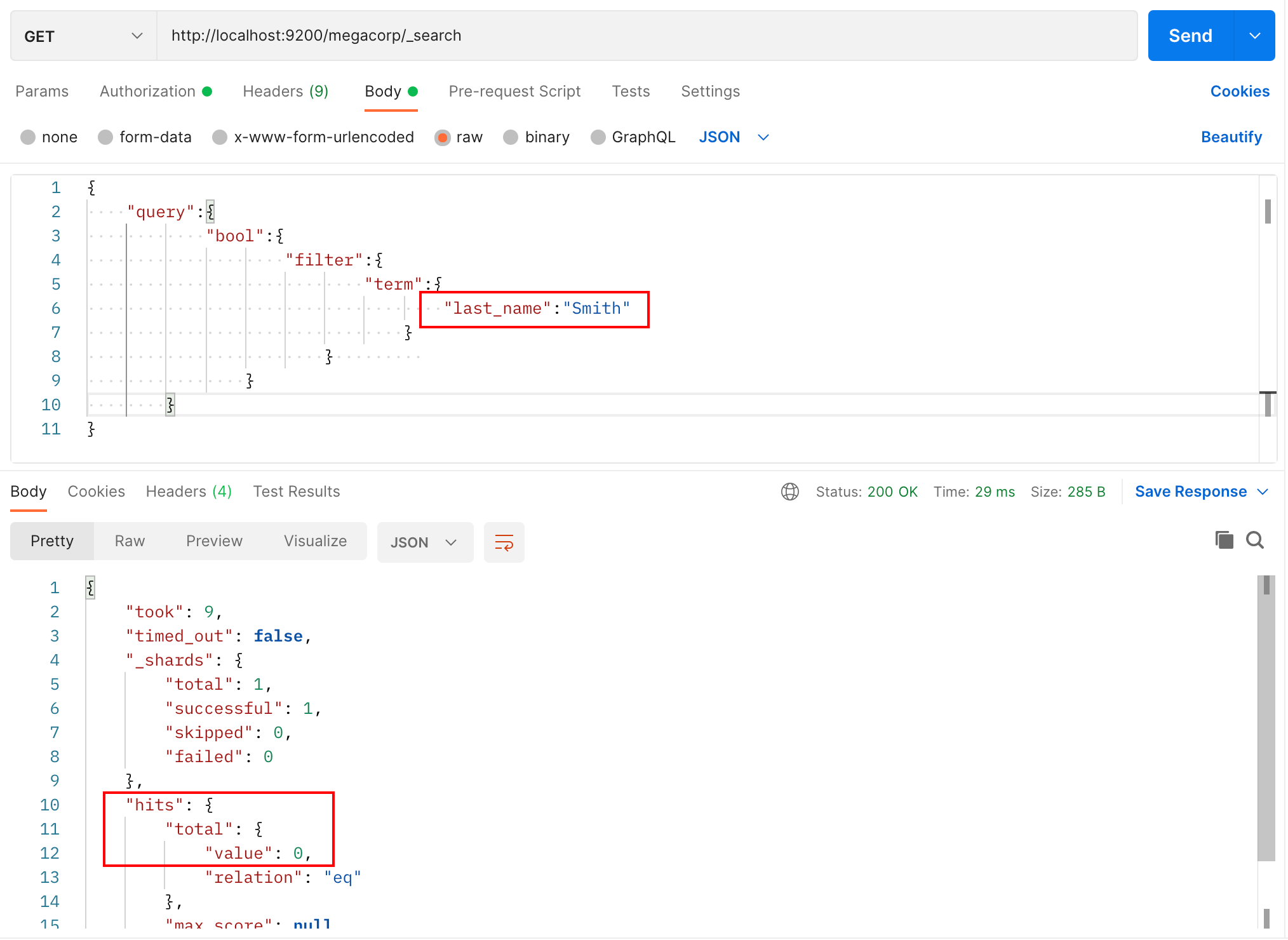This screenshot has width=1288, height=940.
Task: Select the binary radio option
Action: click(511, 137)
